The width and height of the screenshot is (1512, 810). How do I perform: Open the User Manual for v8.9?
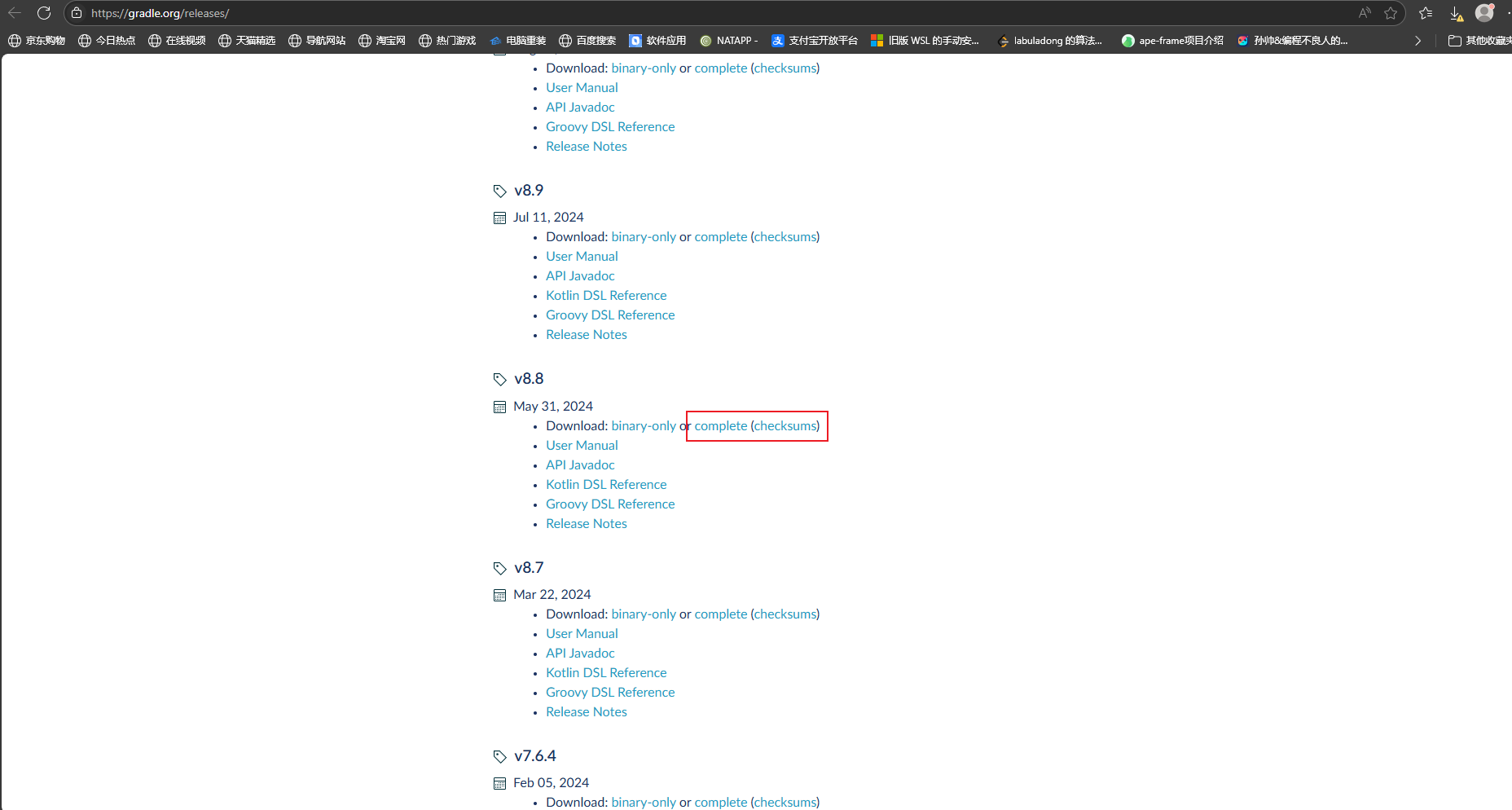[x=582, y=256]
